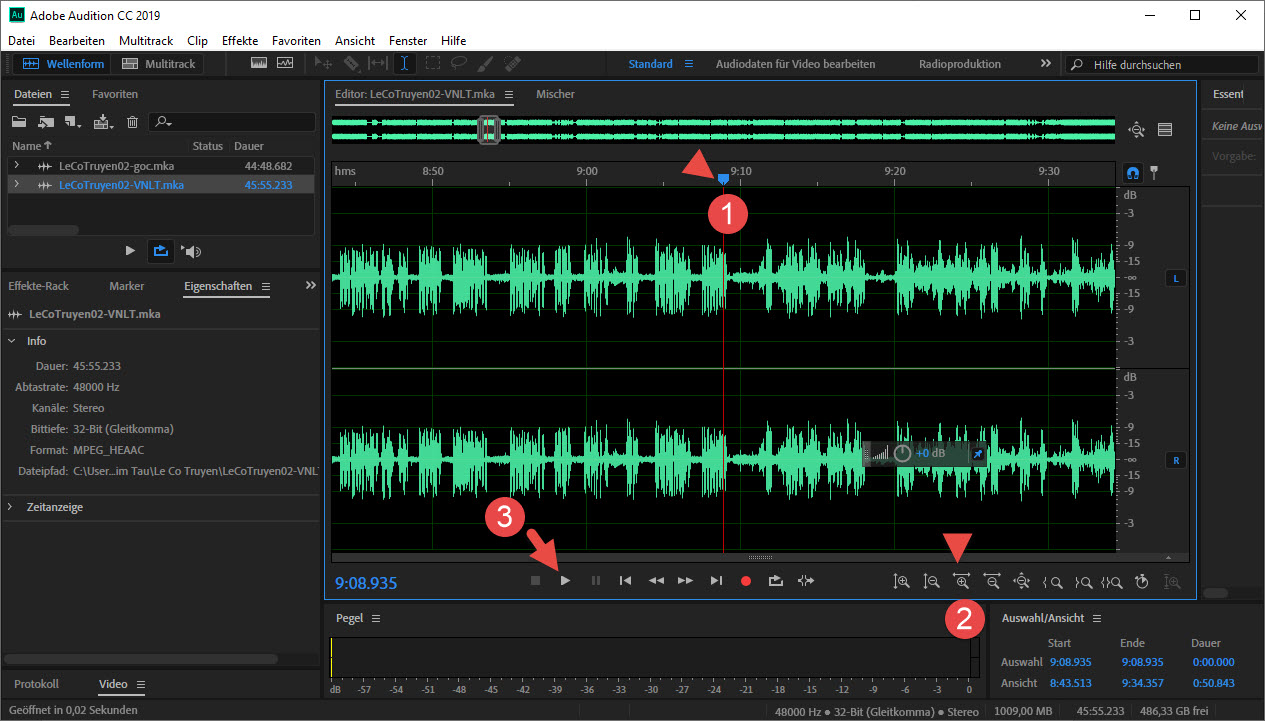Image resolution: width=1265 pixels, height=721 pixels.
Task: Switch to the Multitrack editor view
Action: coord(160,64)
